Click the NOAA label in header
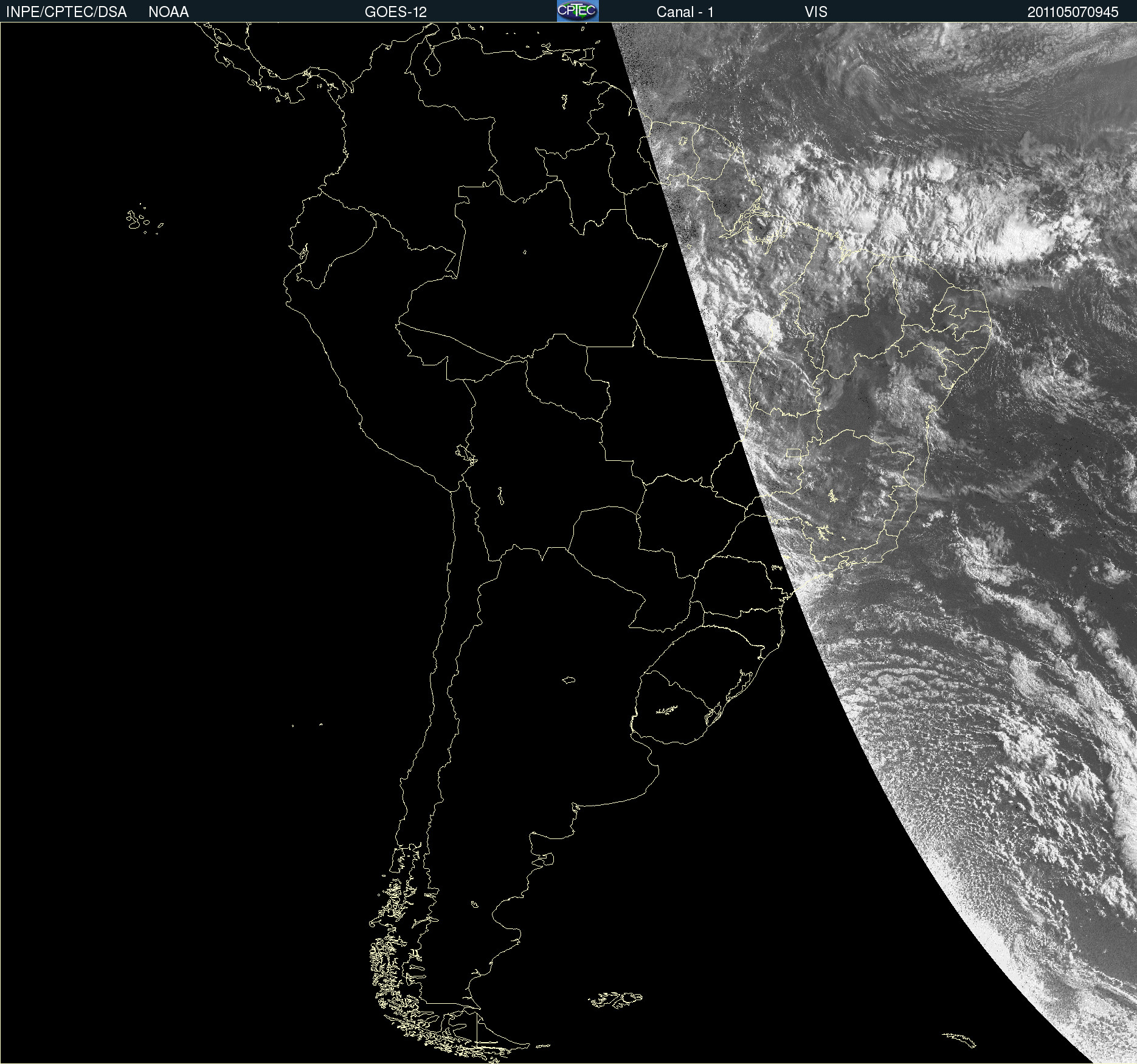Screen dimensions: 1137x1064 (168, 12)
